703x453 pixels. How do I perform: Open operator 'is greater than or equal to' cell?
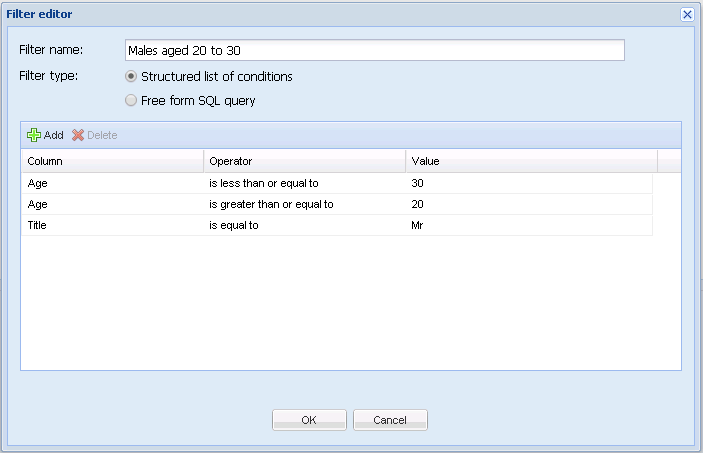(304, 204)
